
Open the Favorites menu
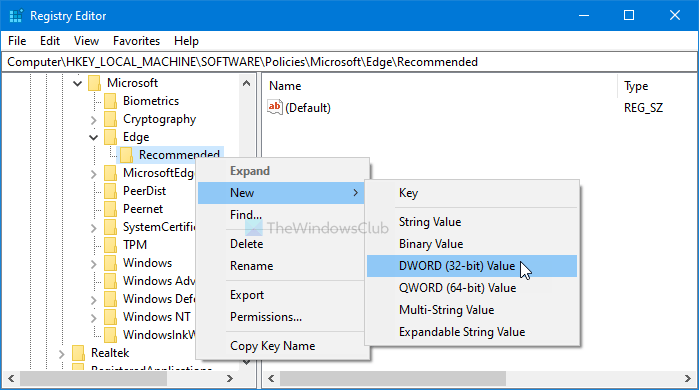click(136, 41)
